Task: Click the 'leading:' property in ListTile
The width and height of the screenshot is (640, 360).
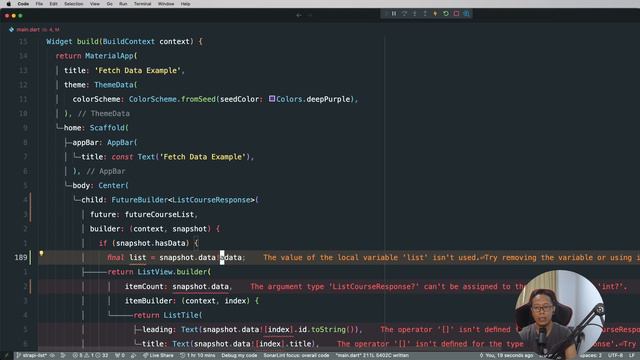Action: (x=158, y=330)
